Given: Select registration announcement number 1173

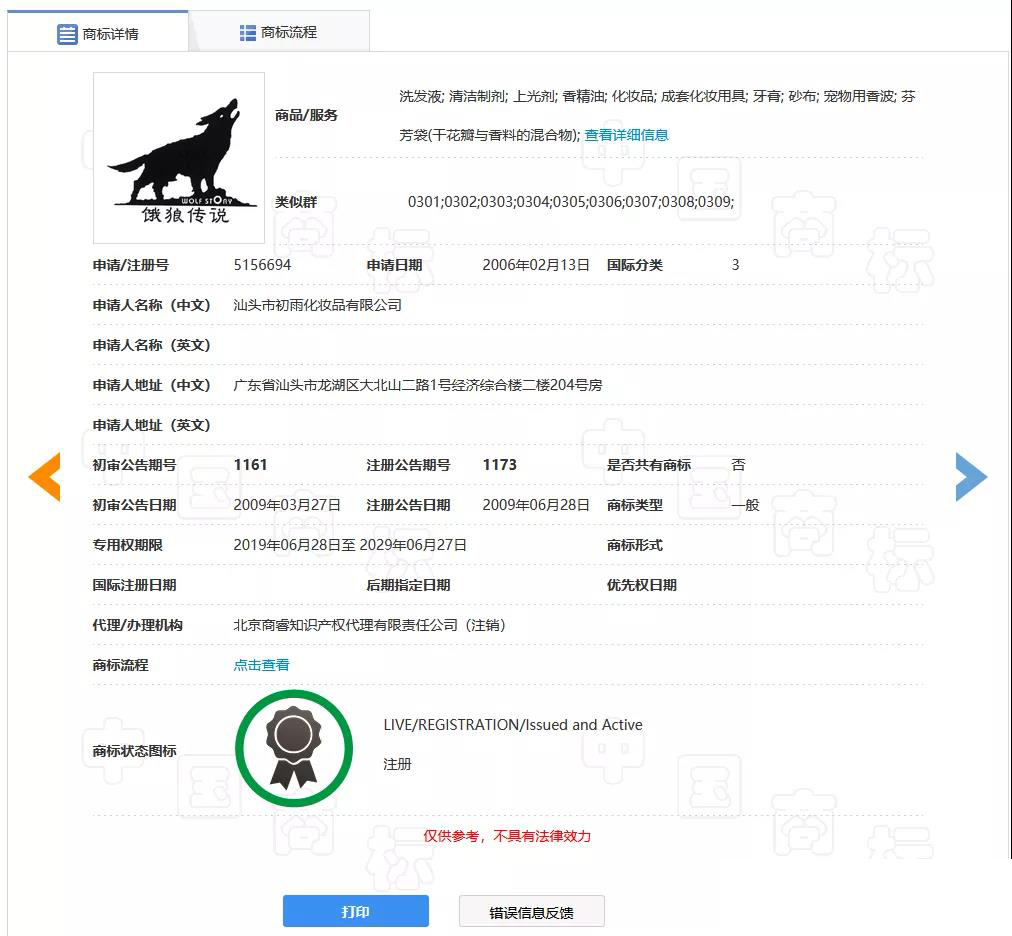Looking at the screenshot, I should [x=500, y=465].
